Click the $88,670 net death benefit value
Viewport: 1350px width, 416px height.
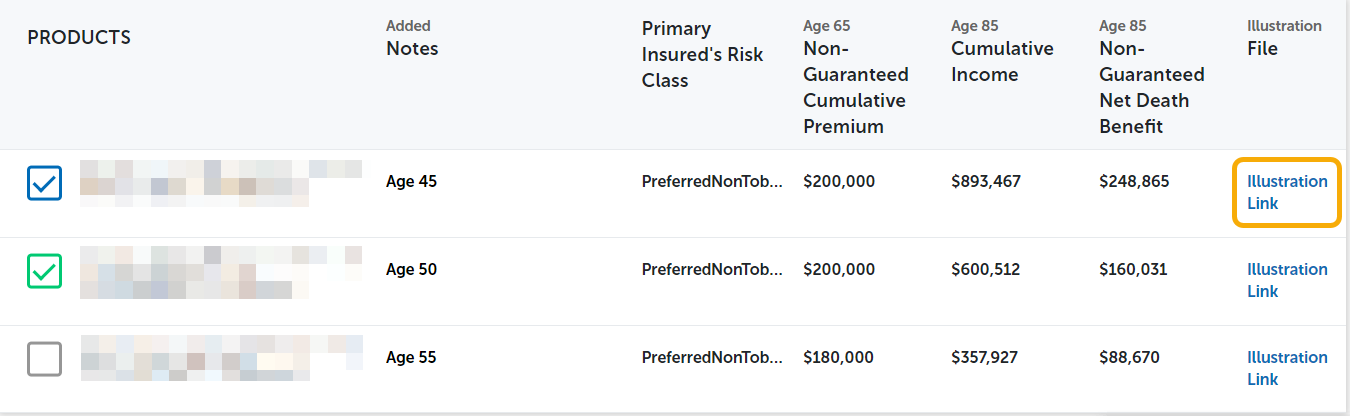tap(1129, 358)
